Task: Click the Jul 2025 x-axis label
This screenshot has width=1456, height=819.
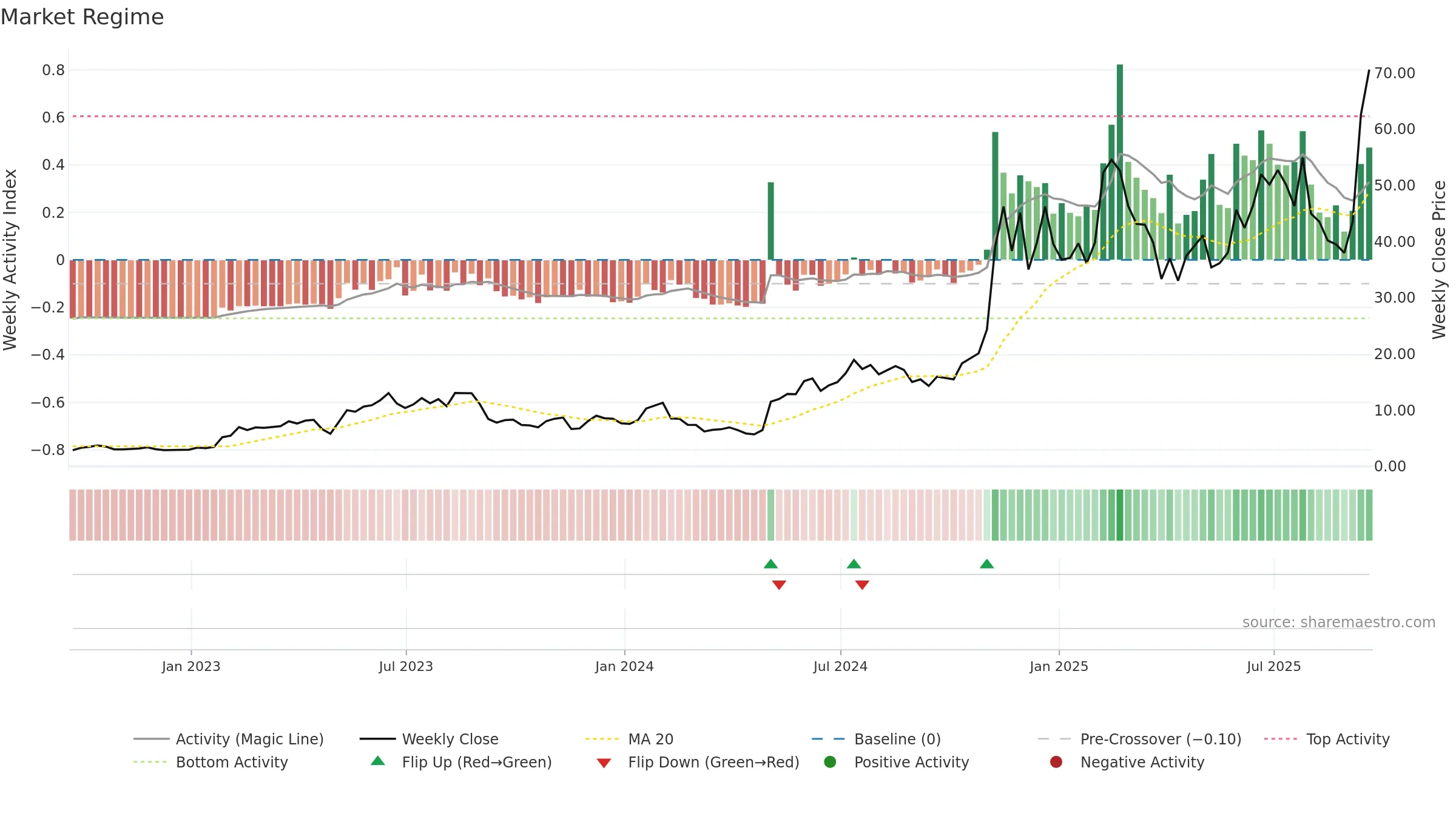Action: tap(1274, 667)
